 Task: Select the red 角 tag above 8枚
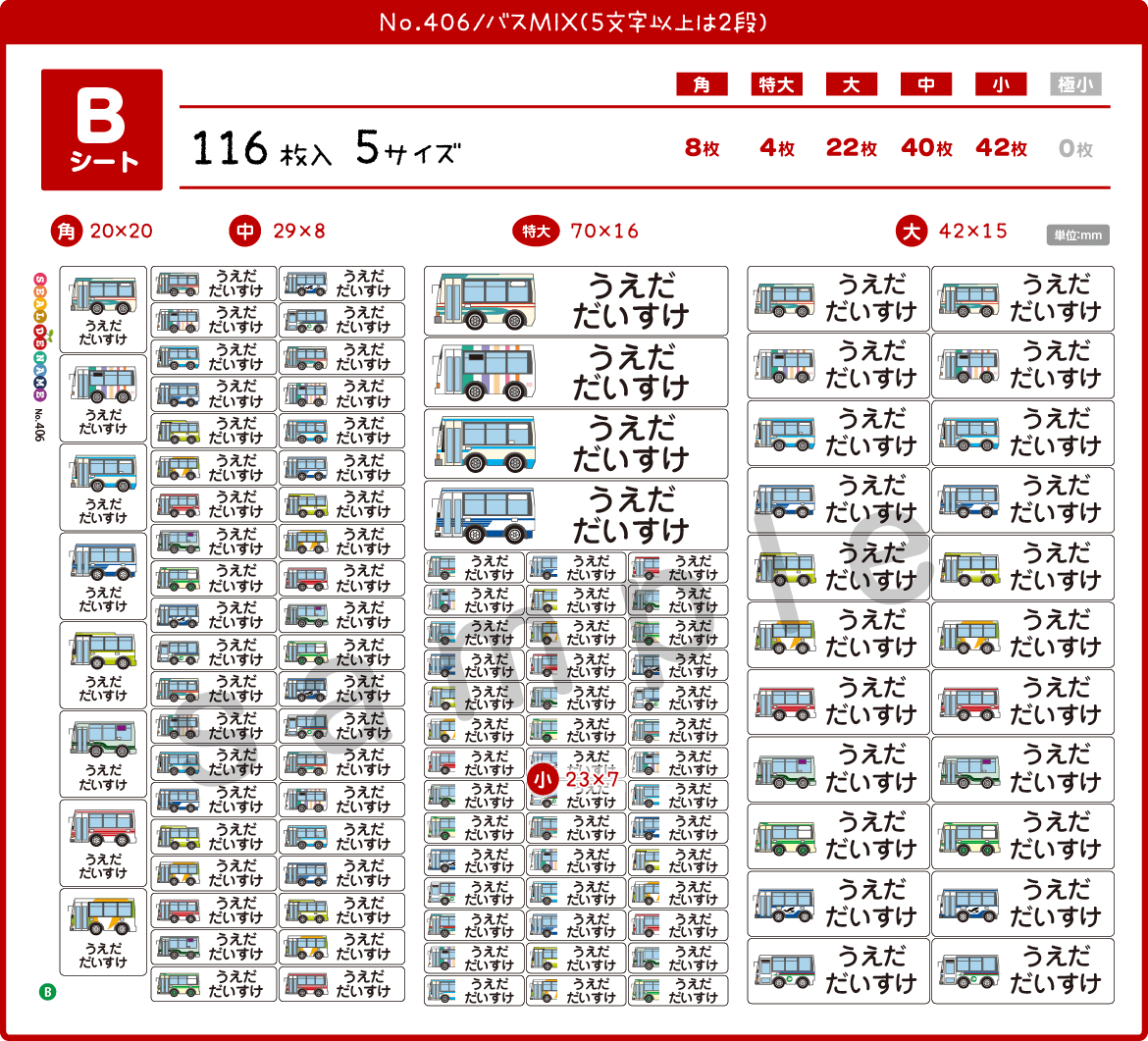[x=702, y=84]
